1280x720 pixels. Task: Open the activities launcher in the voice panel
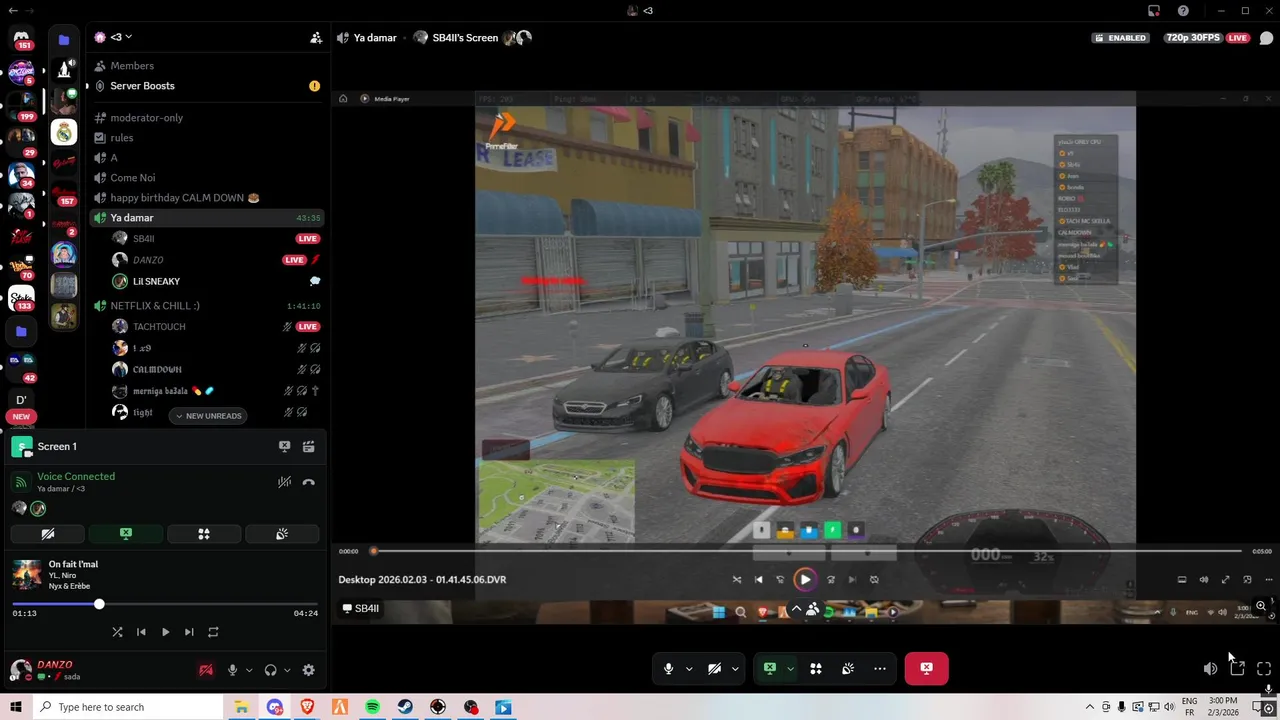pyautogui.click(x=204, y=534)
